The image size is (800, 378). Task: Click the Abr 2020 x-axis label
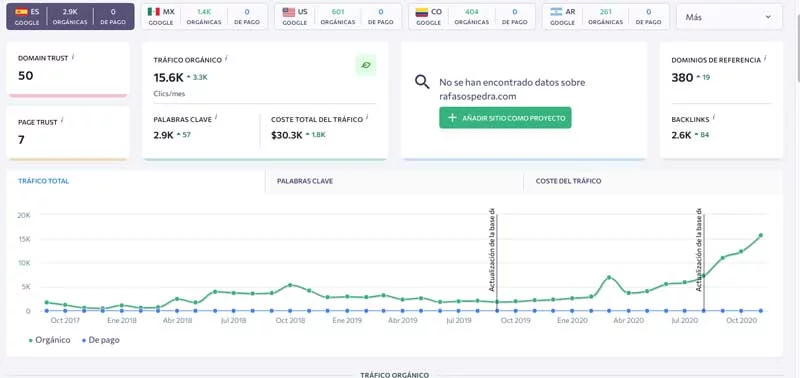click(628, 320)
